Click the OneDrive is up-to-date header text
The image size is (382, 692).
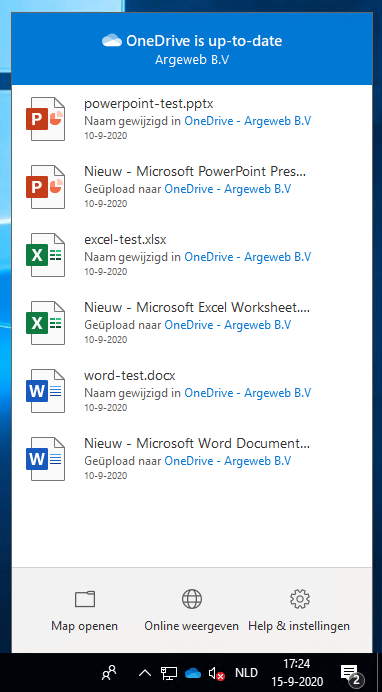(x=204, y=41)
